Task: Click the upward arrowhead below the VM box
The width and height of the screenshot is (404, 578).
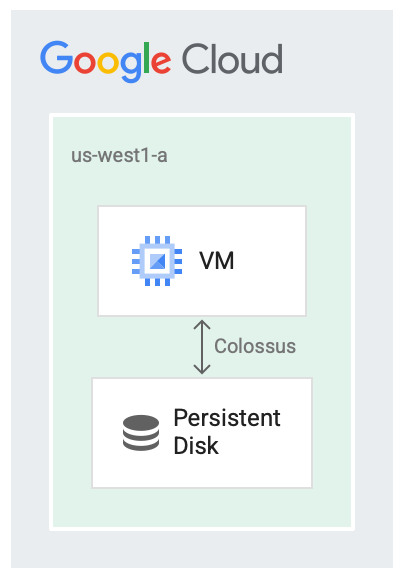Action: point(202,324)
